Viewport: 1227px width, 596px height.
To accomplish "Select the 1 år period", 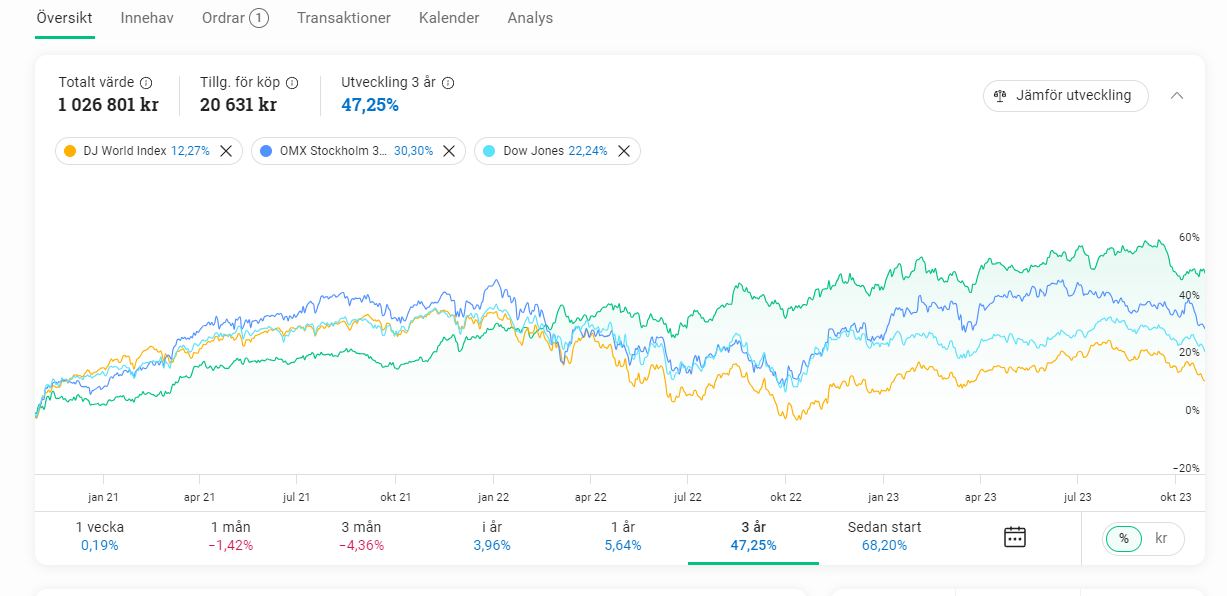I will [x=622, y=536].
